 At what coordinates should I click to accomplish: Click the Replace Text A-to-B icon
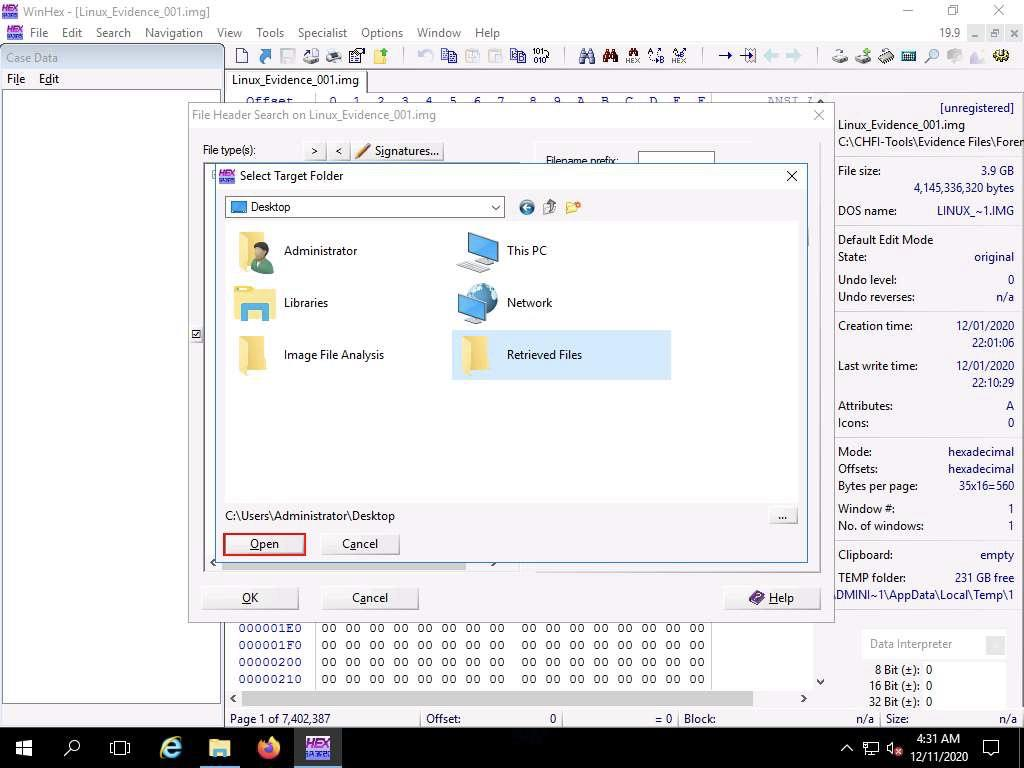coord(656,56)
